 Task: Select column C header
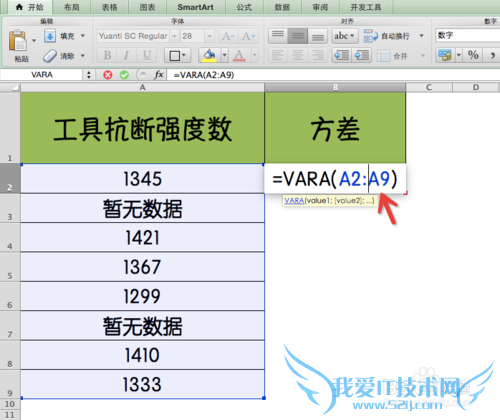[429, 88]
